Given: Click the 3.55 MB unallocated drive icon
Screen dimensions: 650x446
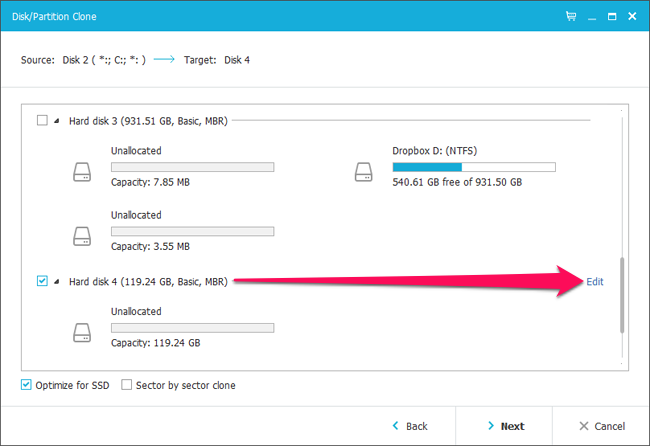Looking at the screenshot, I should point(81,235).
